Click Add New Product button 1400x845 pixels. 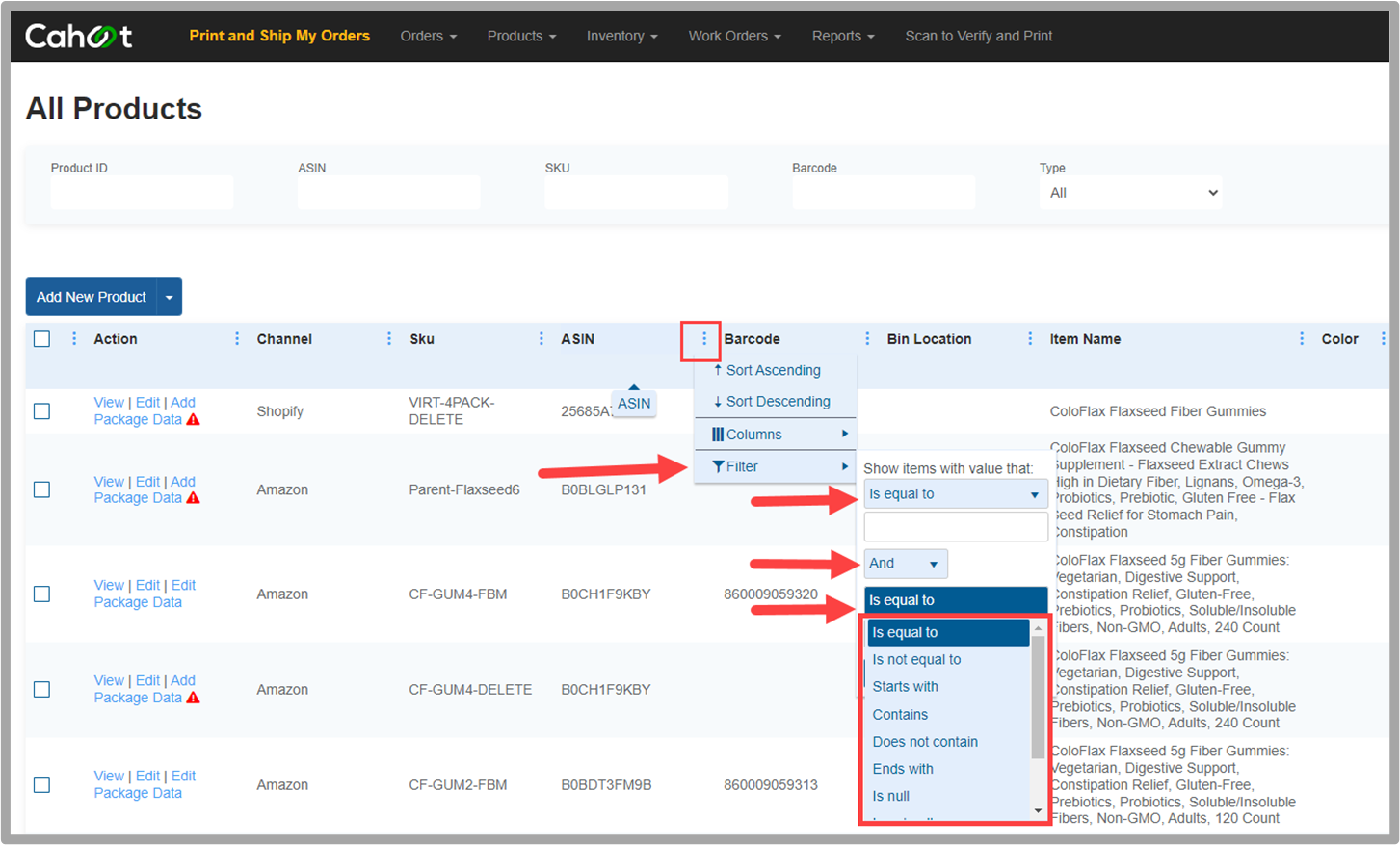(x=92, y=297)
